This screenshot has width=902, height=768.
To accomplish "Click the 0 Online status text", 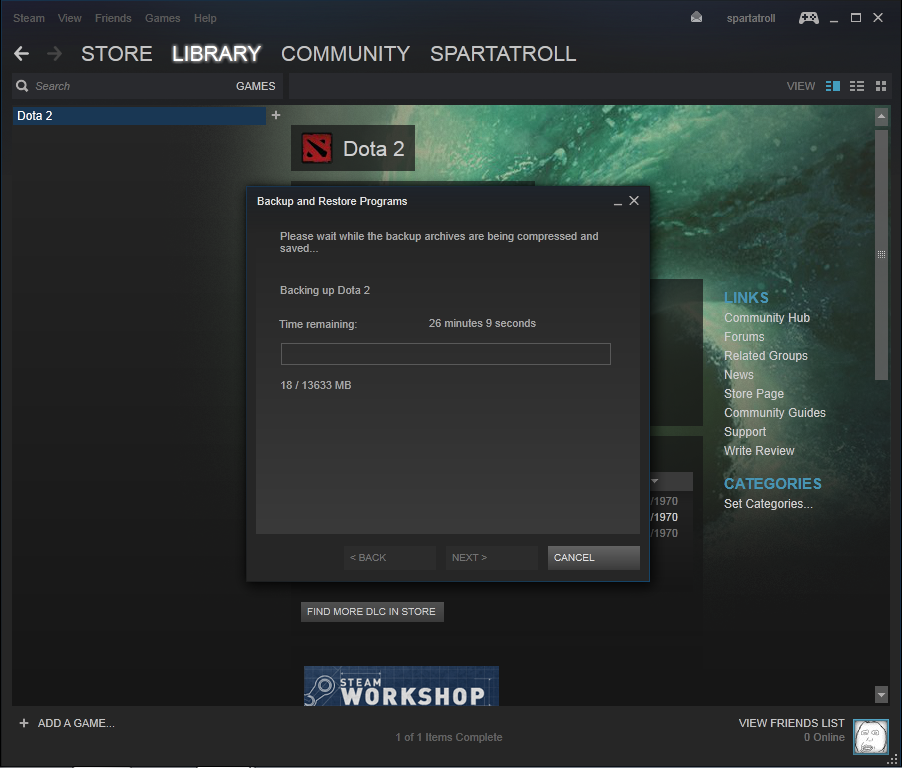I will click(824, 737).
